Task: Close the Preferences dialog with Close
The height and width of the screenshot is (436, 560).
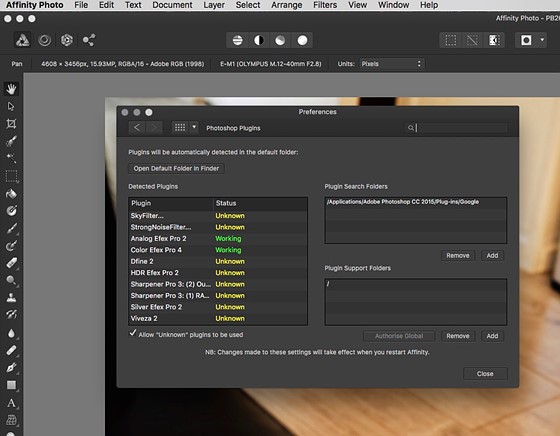Action: [x=485, y=374]
